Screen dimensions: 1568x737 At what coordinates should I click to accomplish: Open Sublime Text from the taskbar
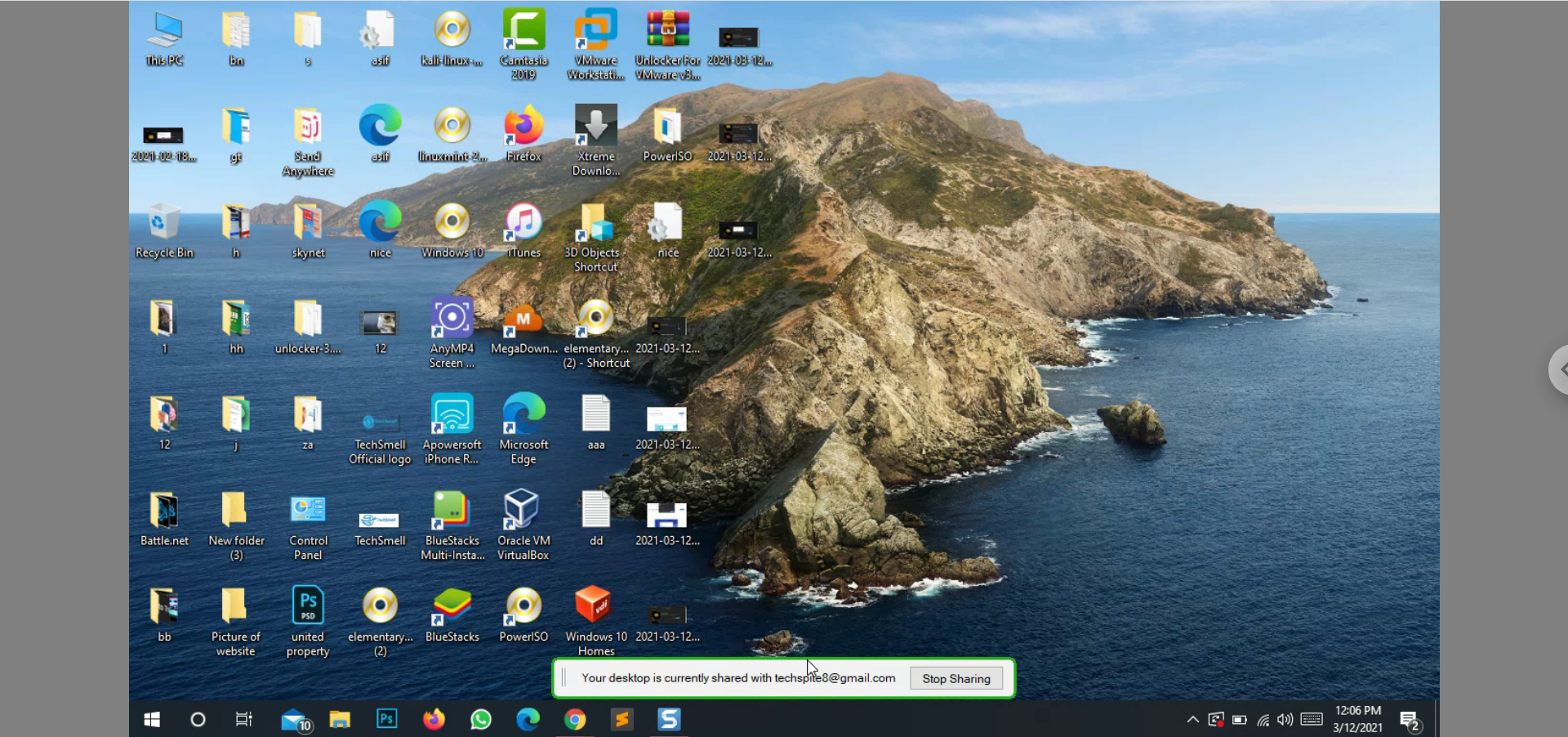(622, 719)
